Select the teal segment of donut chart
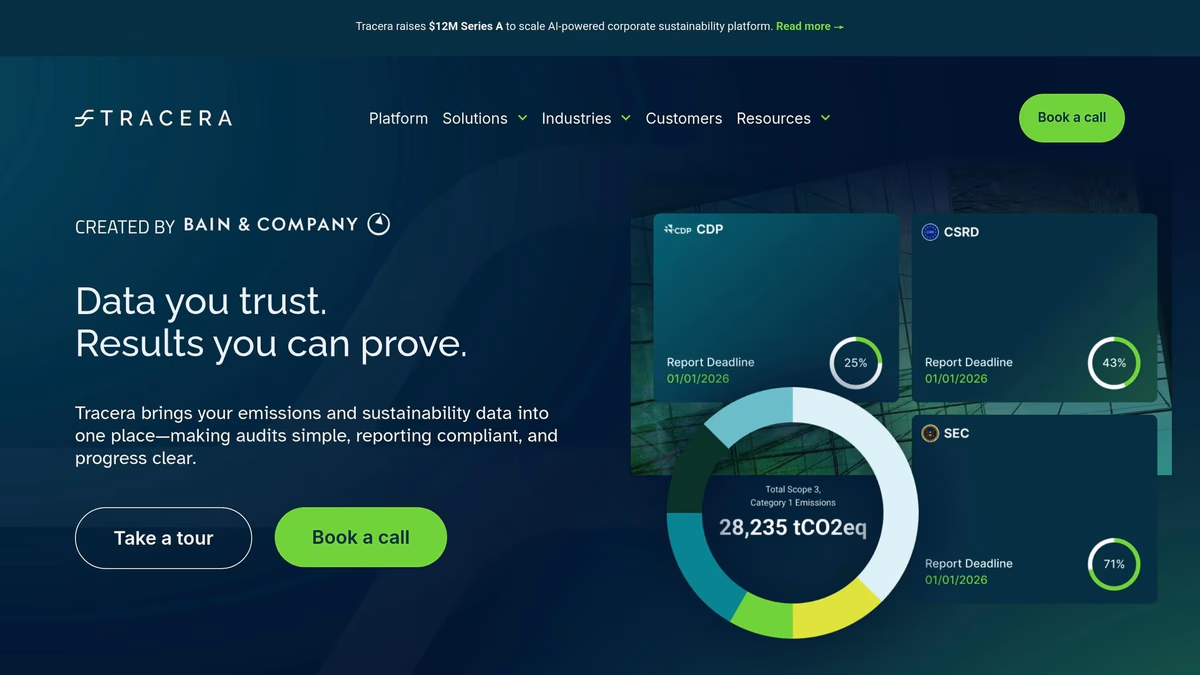1200x675 pixels. click(689, 563)
